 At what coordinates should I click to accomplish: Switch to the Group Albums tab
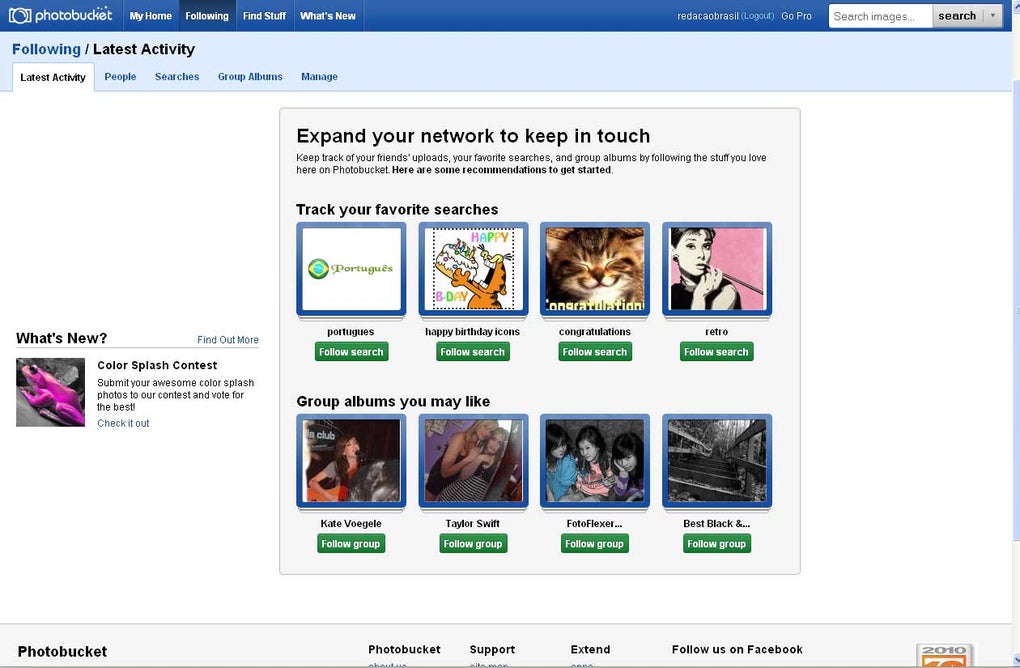(250, 77)
